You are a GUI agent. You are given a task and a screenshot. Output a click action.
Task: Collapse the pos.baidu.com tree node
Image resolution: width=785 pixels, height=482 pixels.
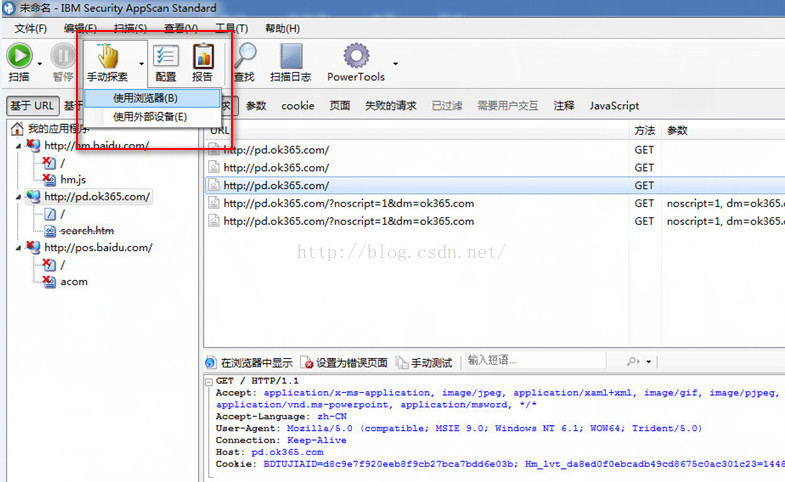(18, 248)
